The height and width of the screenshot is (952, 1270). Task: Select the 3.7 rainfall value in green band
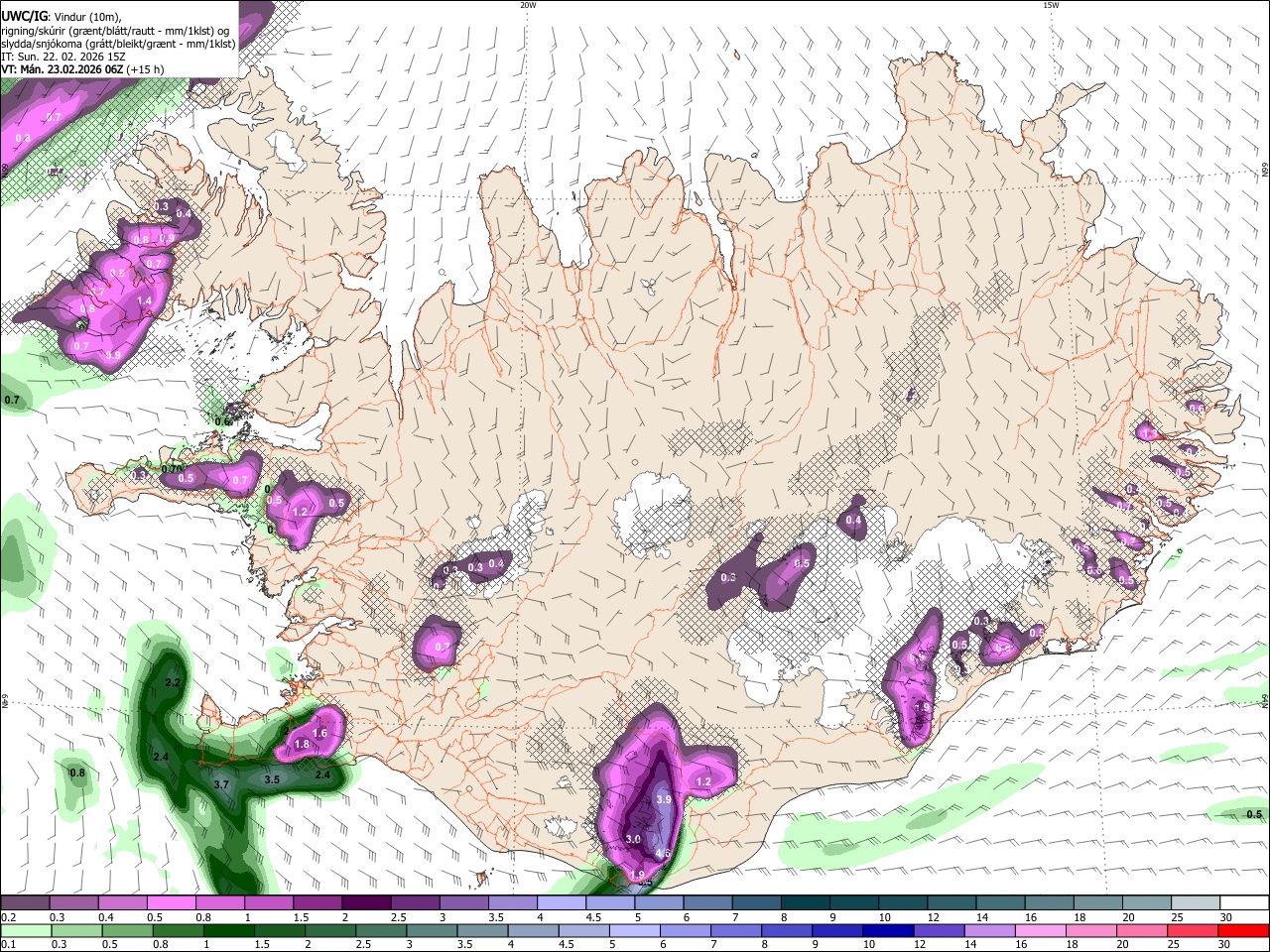coord(221,784)
